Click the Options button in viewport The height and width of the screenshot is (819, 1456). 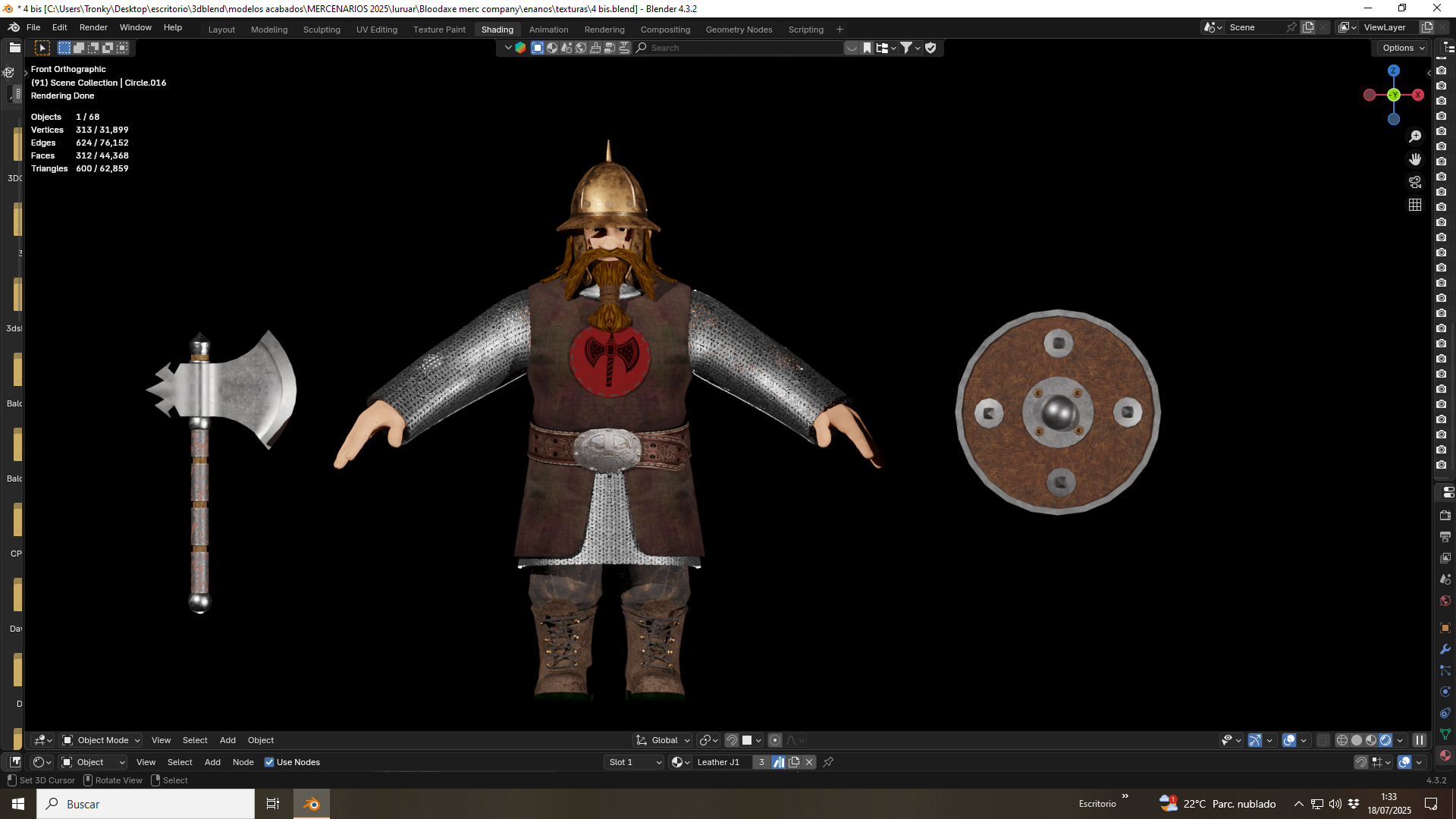(1403, 48)
